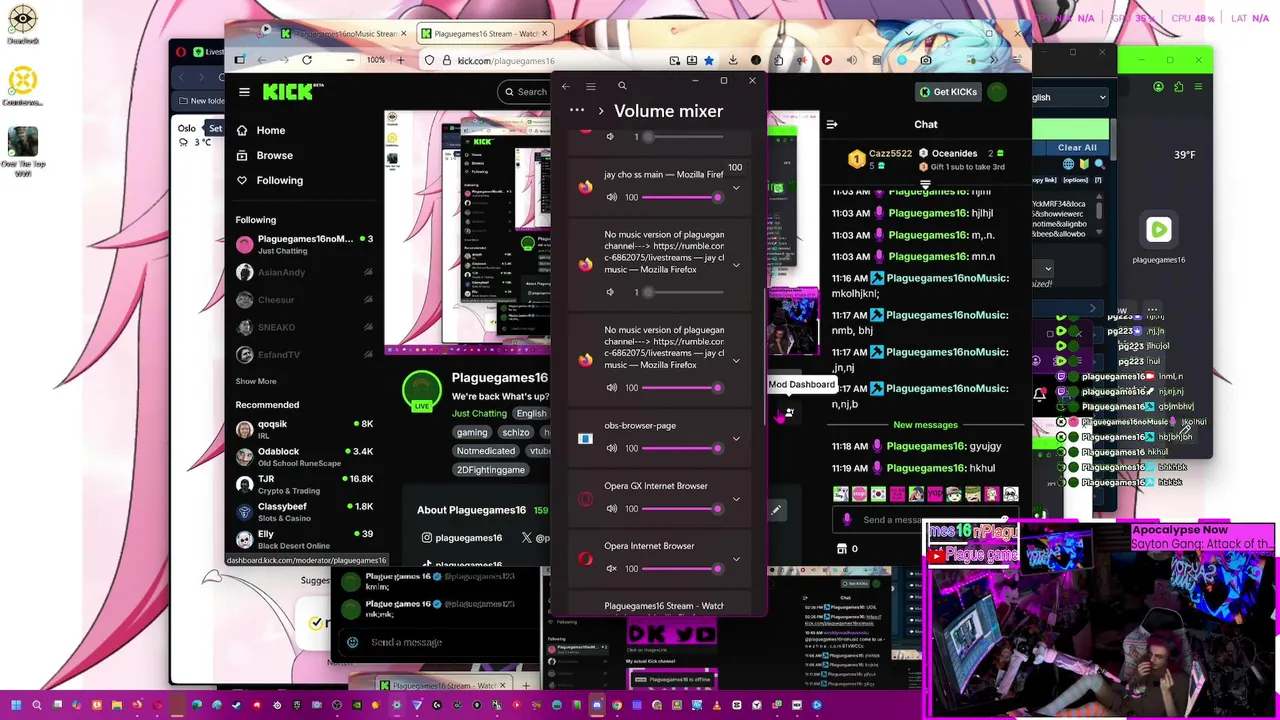Open recommended channel Classybeef
Image resolution: width=1280 pixels, height=720 pixels.
click(305, 511)
